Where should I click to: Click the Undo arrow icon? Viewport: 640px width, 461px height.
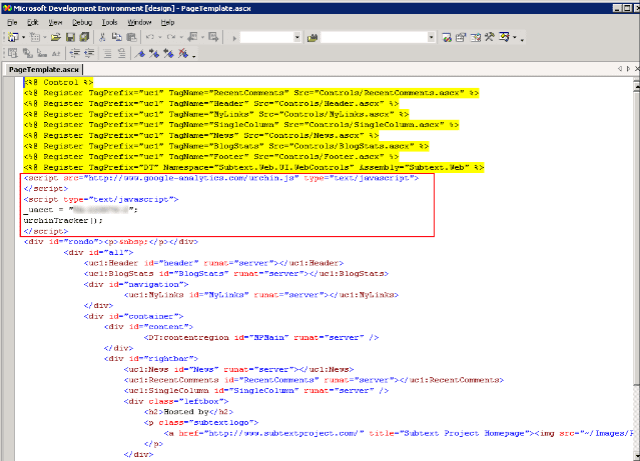point(150,38)
